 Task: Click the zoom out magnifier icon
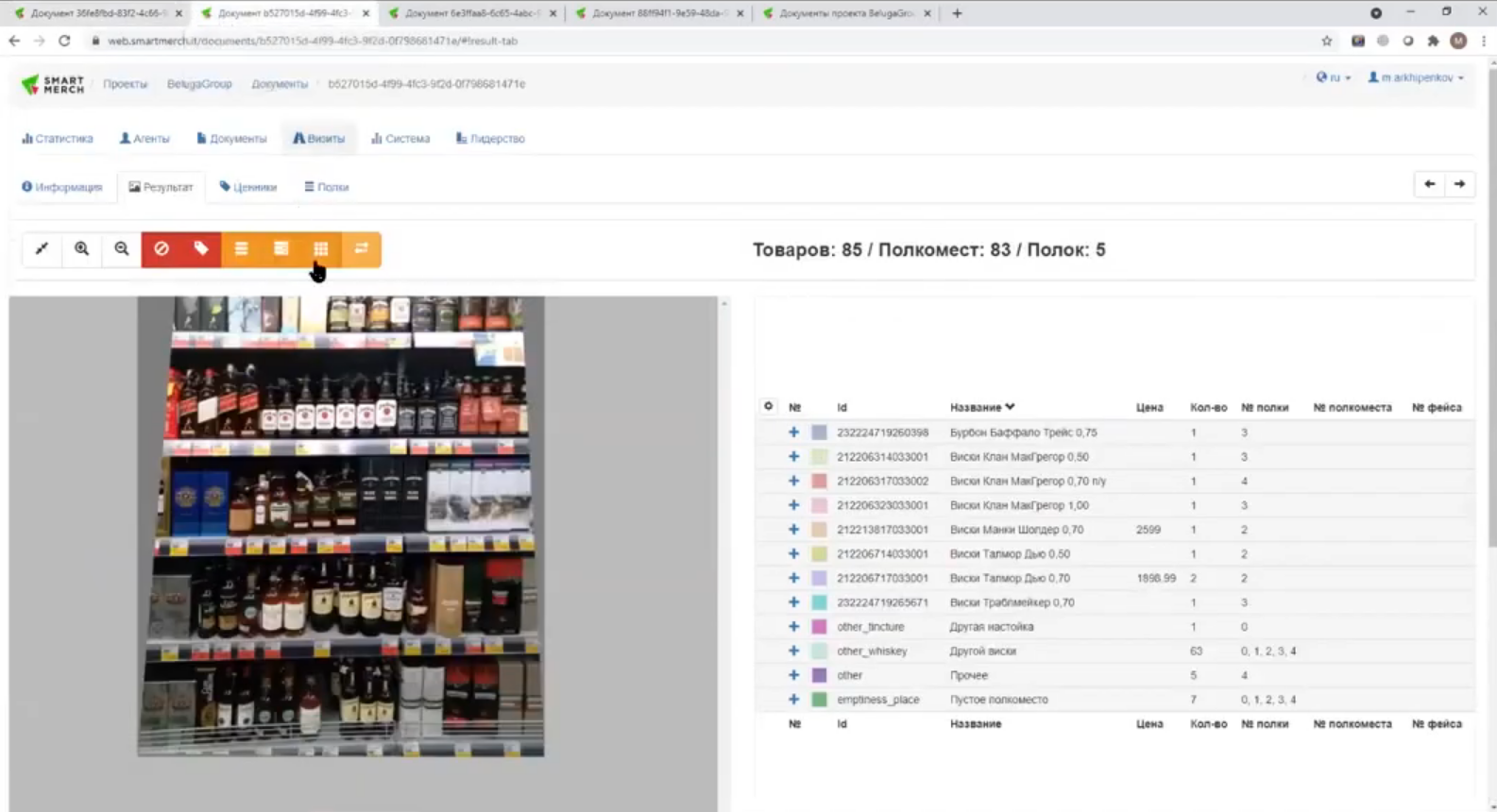coord(122,249)
